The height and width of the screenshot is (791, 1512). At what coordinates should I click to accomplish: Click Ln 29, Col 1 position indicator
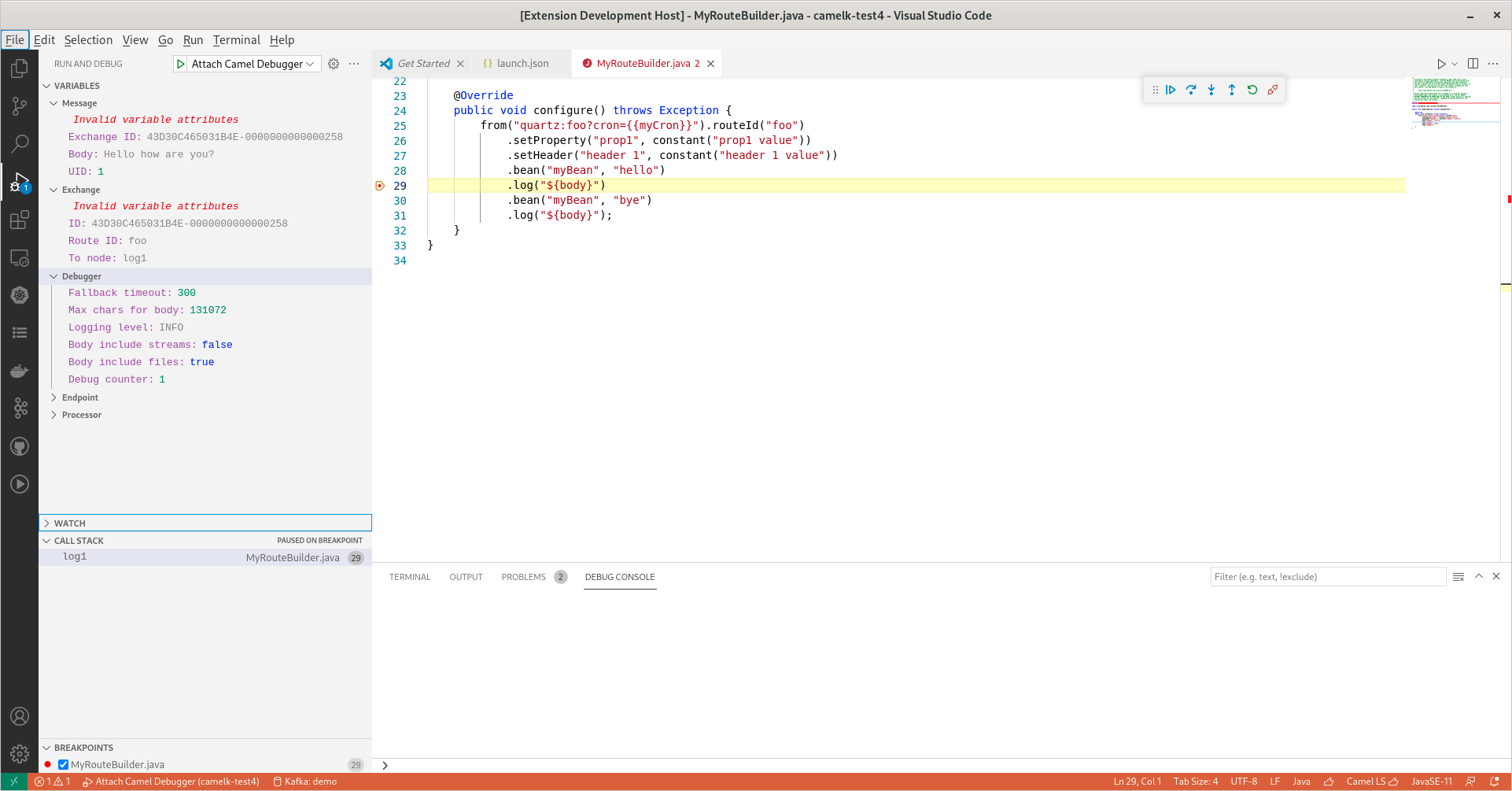point(1137,782)
